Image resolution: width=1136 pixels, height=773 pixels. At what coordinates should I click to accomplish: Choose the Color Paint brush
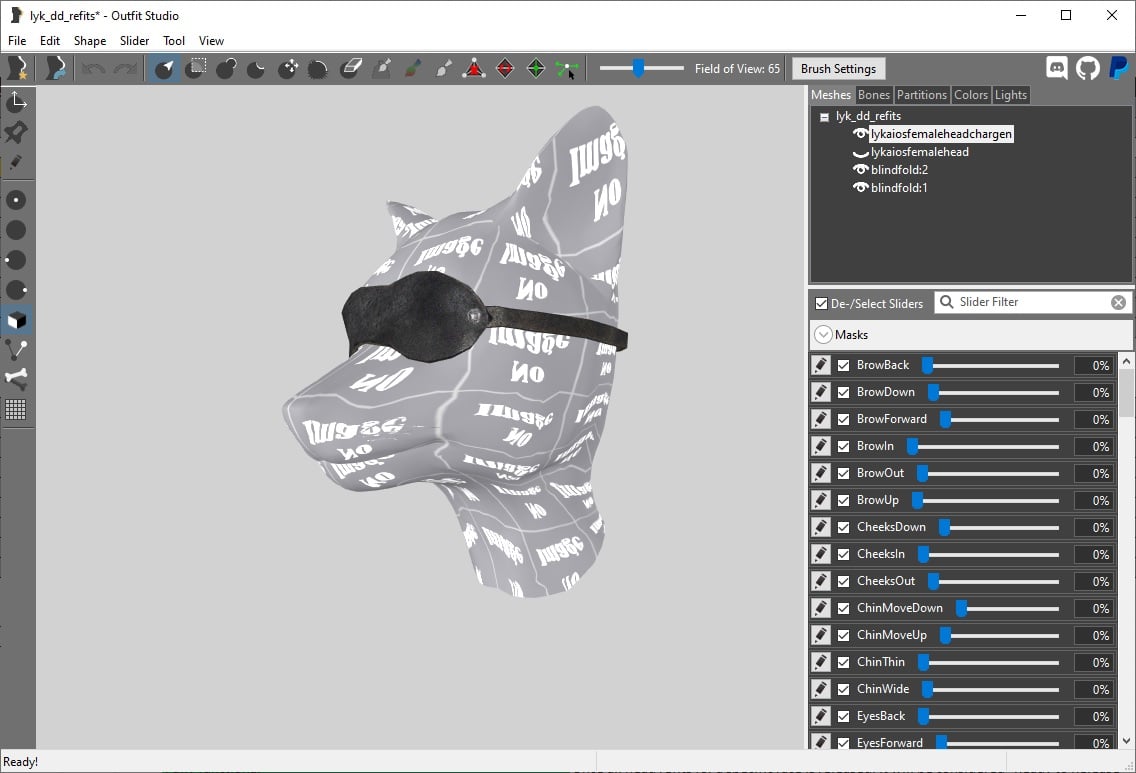click(x=413, y=69)
